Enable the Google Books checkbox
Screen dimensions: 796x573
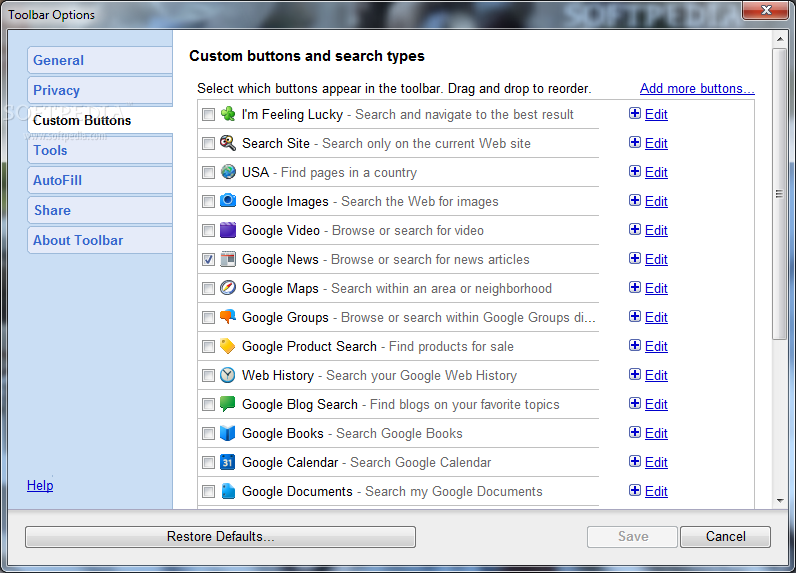tap(208, 433)
